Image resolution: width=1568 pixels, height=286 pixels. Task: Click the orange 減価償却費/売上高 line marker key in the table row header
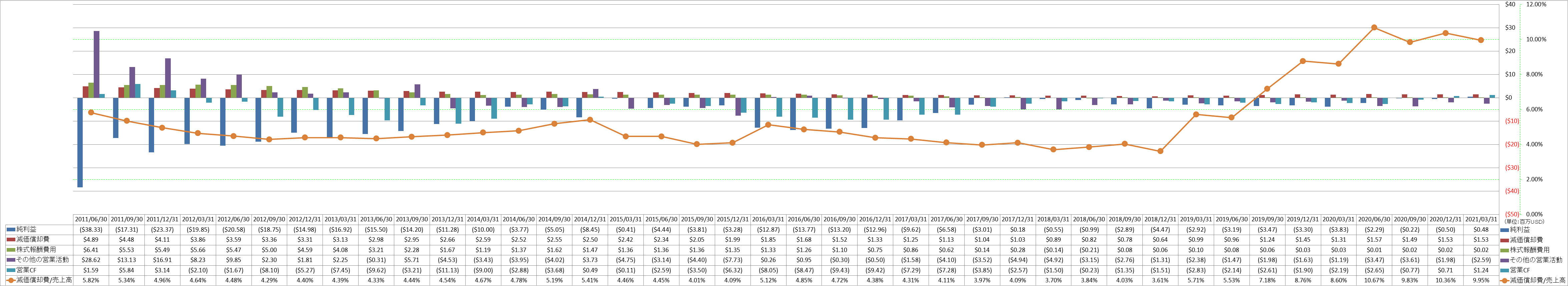[x=10, y=281]
